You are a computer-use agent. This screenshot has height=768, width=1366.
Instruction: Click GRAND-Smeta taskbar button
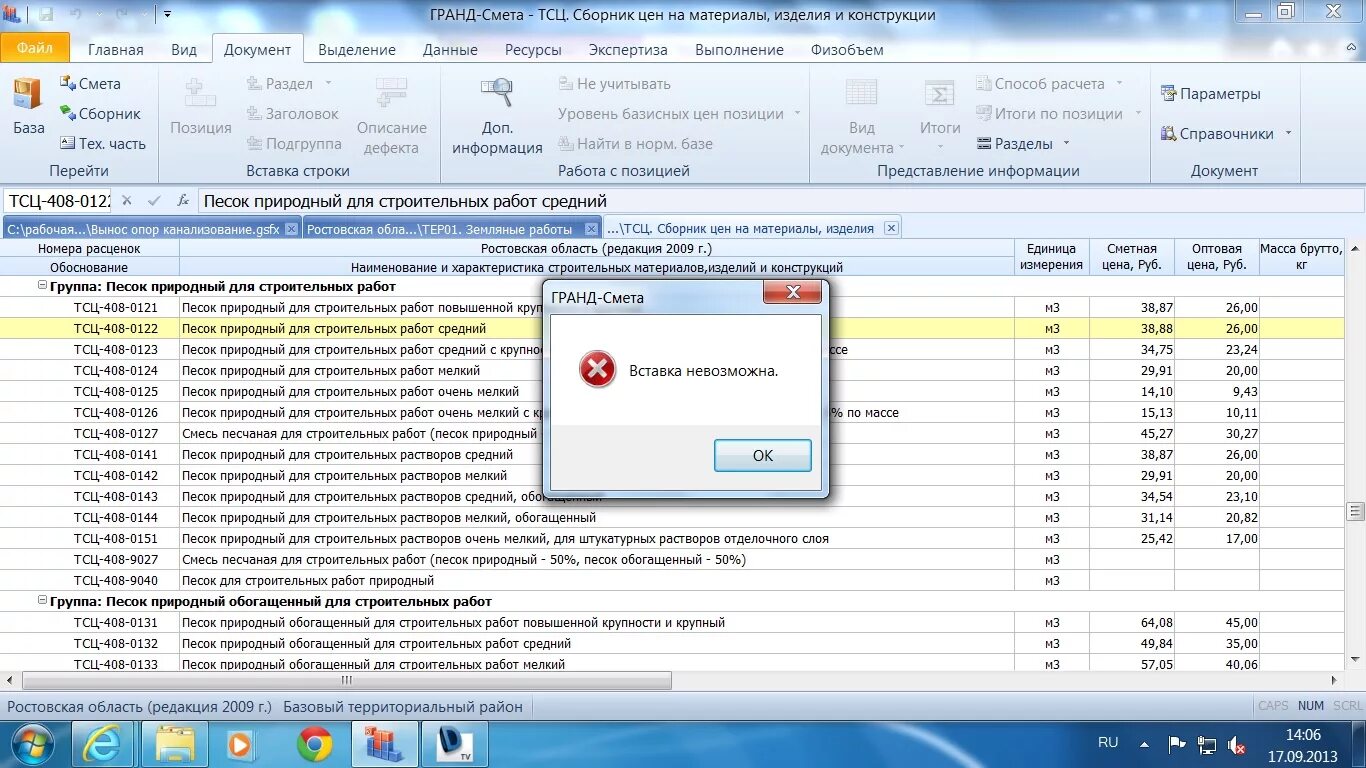(384, 744)
